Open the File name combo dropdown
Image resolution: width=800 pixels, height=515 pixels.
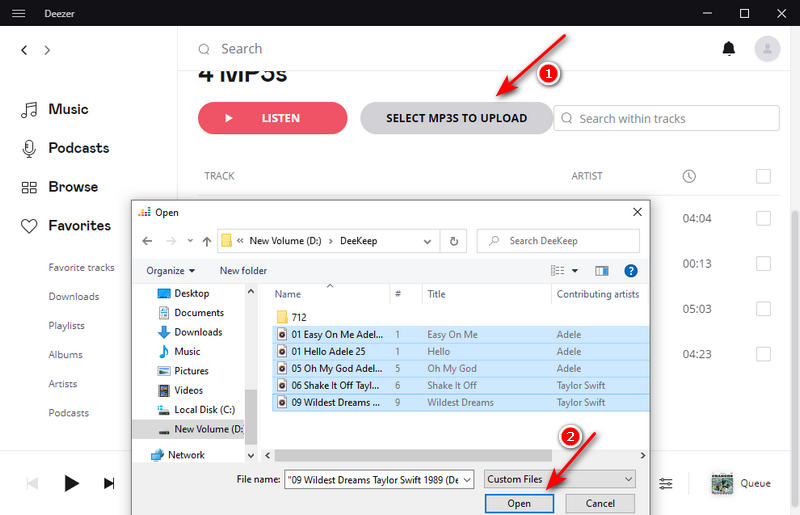(467, 480)
